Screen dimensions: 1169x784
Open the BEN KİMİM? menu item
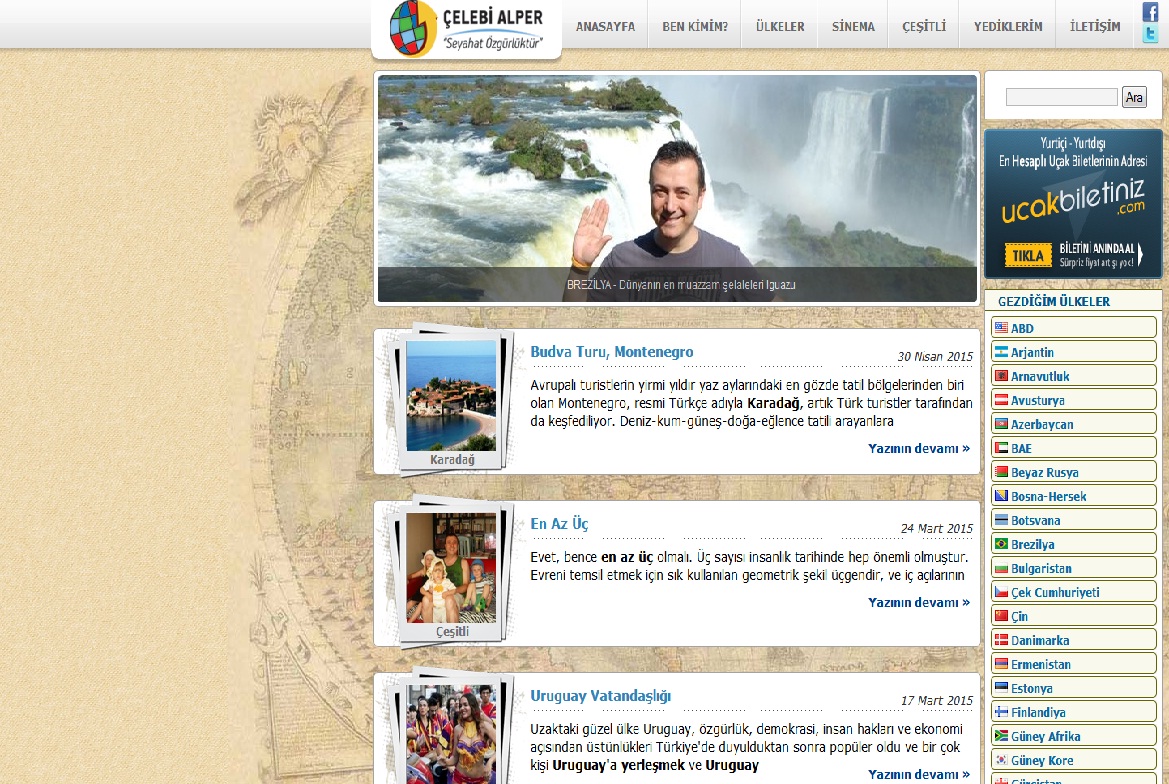(x=695, y=26)
